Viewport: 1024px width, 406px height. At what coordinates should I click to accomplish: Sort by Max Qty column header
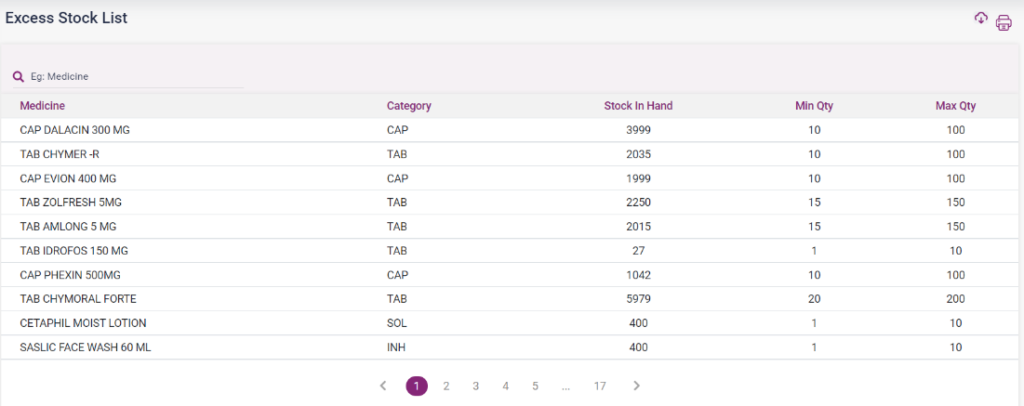click(x=955, y=106)
